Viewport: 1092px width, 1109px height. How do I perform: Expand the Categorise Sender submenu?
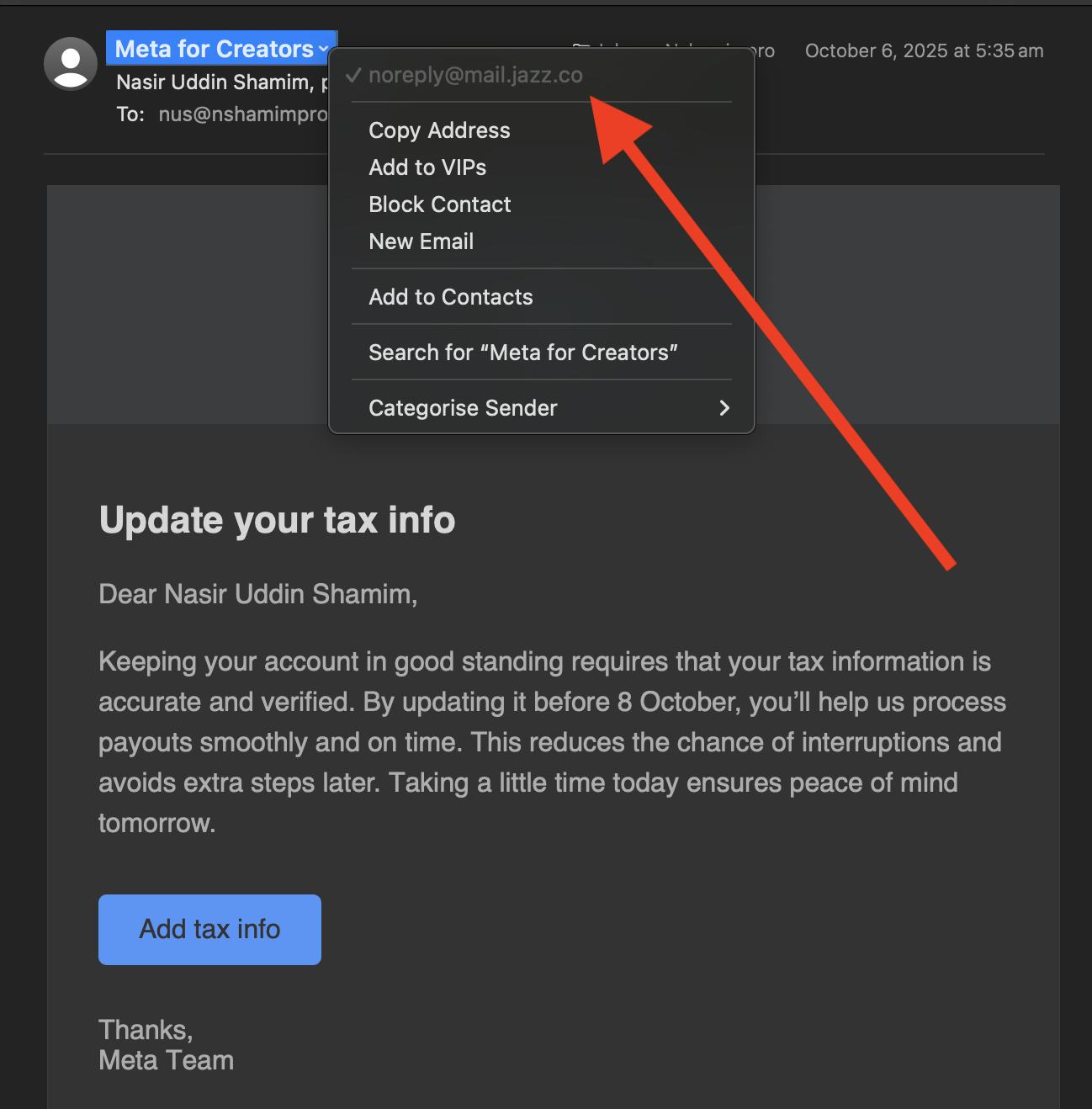(542, 408)
